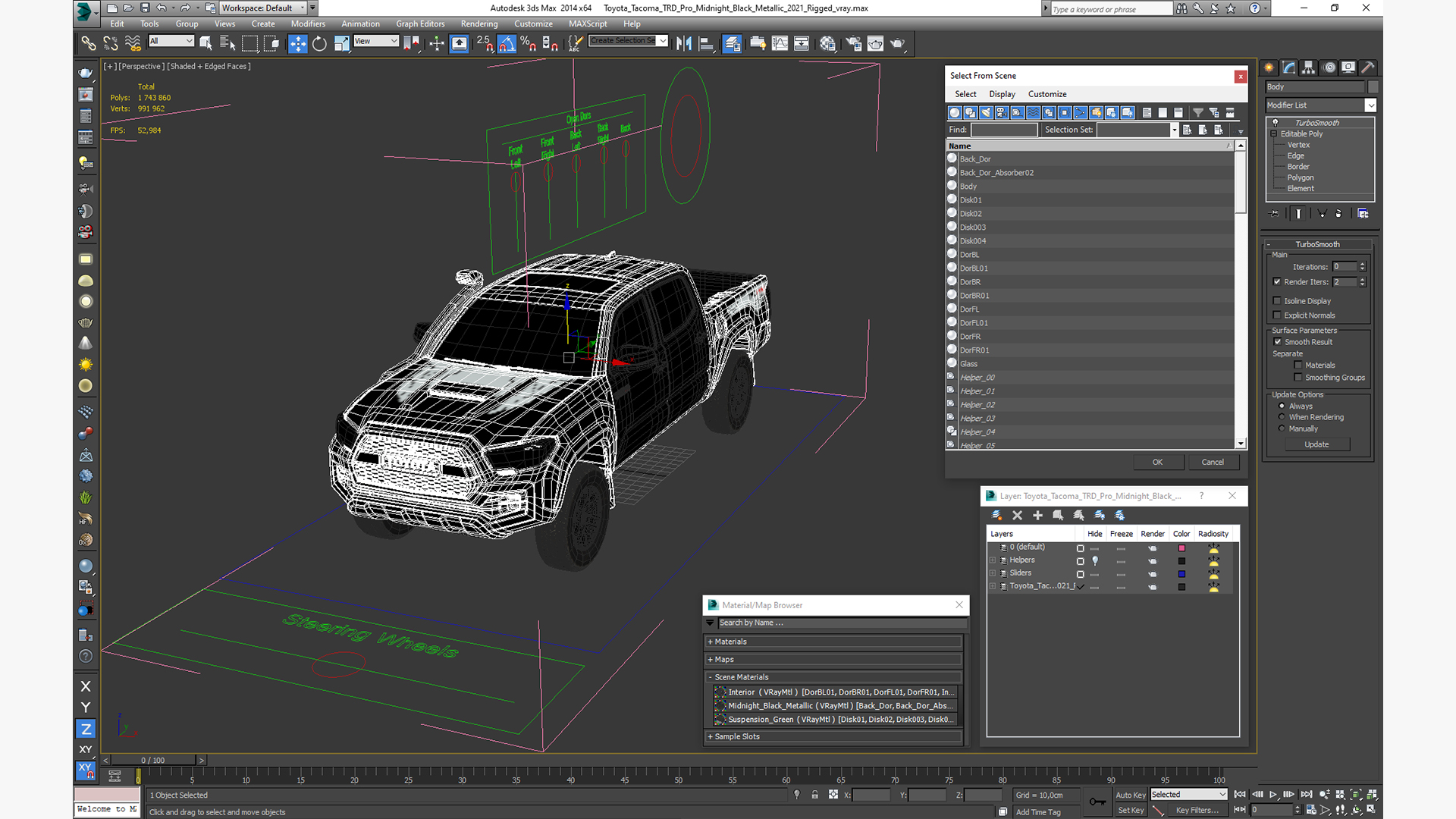Click the time slider 0/100 handle
Image resolution: width=1456 pixels, height=819 pixels.
pos(153,760)
